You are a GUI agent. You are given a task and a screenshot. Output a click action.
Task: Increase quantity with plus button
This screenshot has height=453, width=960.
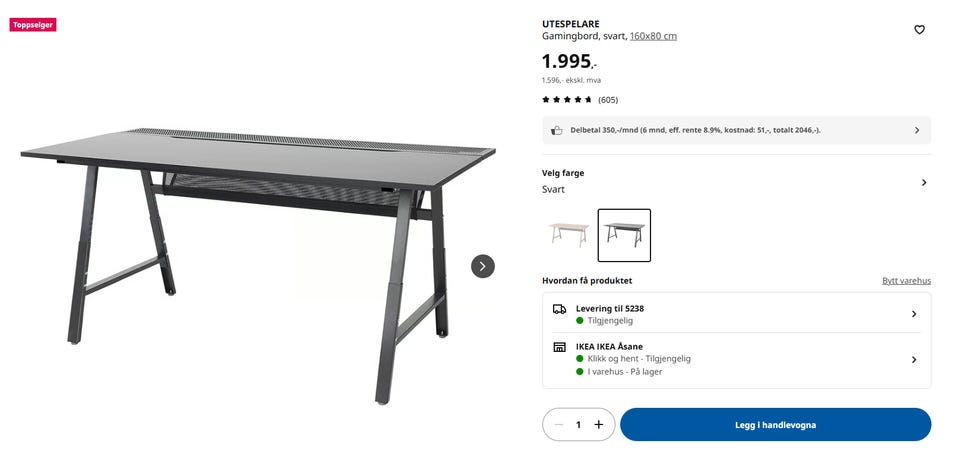coord(599,425)
